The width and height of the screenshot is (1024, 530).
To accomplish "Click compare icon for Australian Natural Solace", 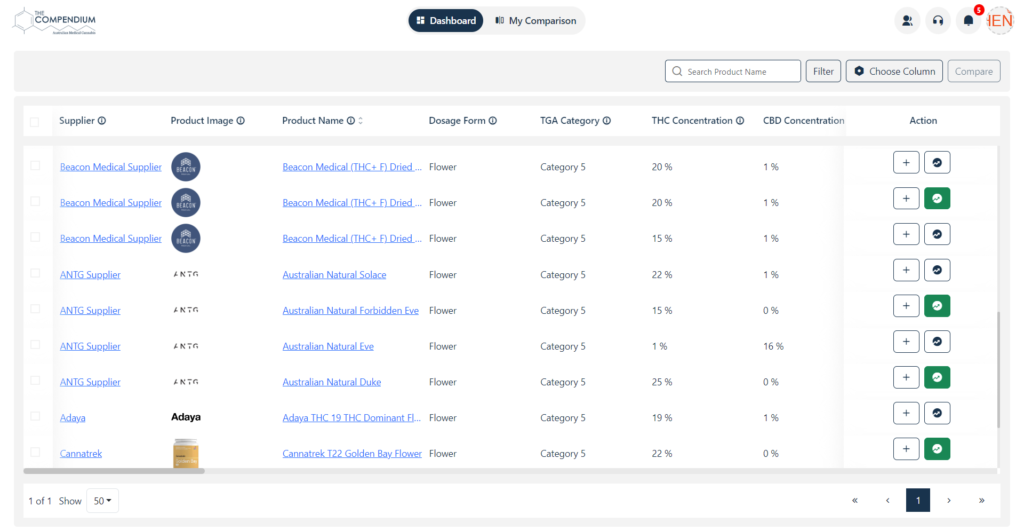I will (x=937, y=270).
